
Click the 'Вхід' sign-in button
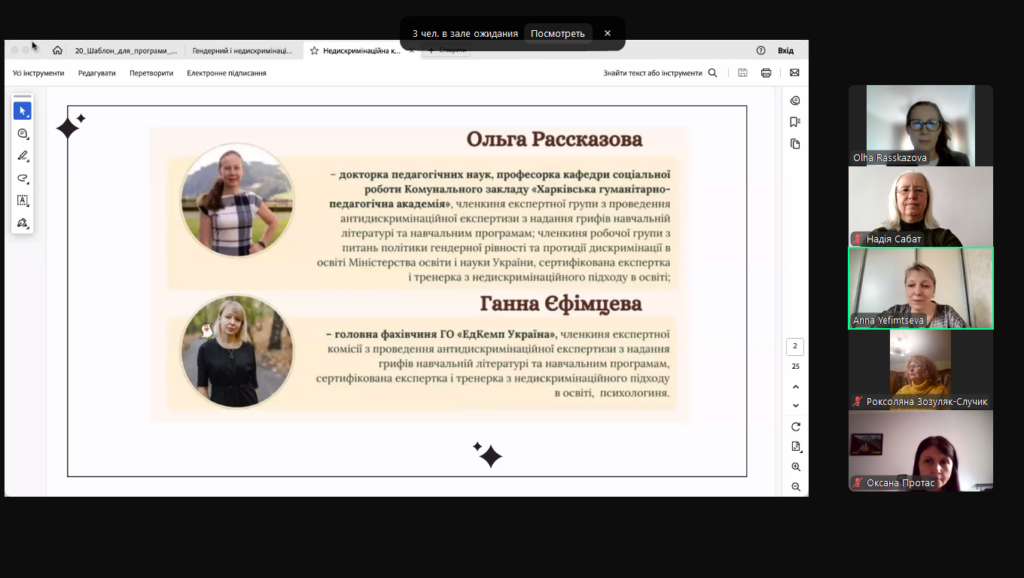tap(786, 50)
